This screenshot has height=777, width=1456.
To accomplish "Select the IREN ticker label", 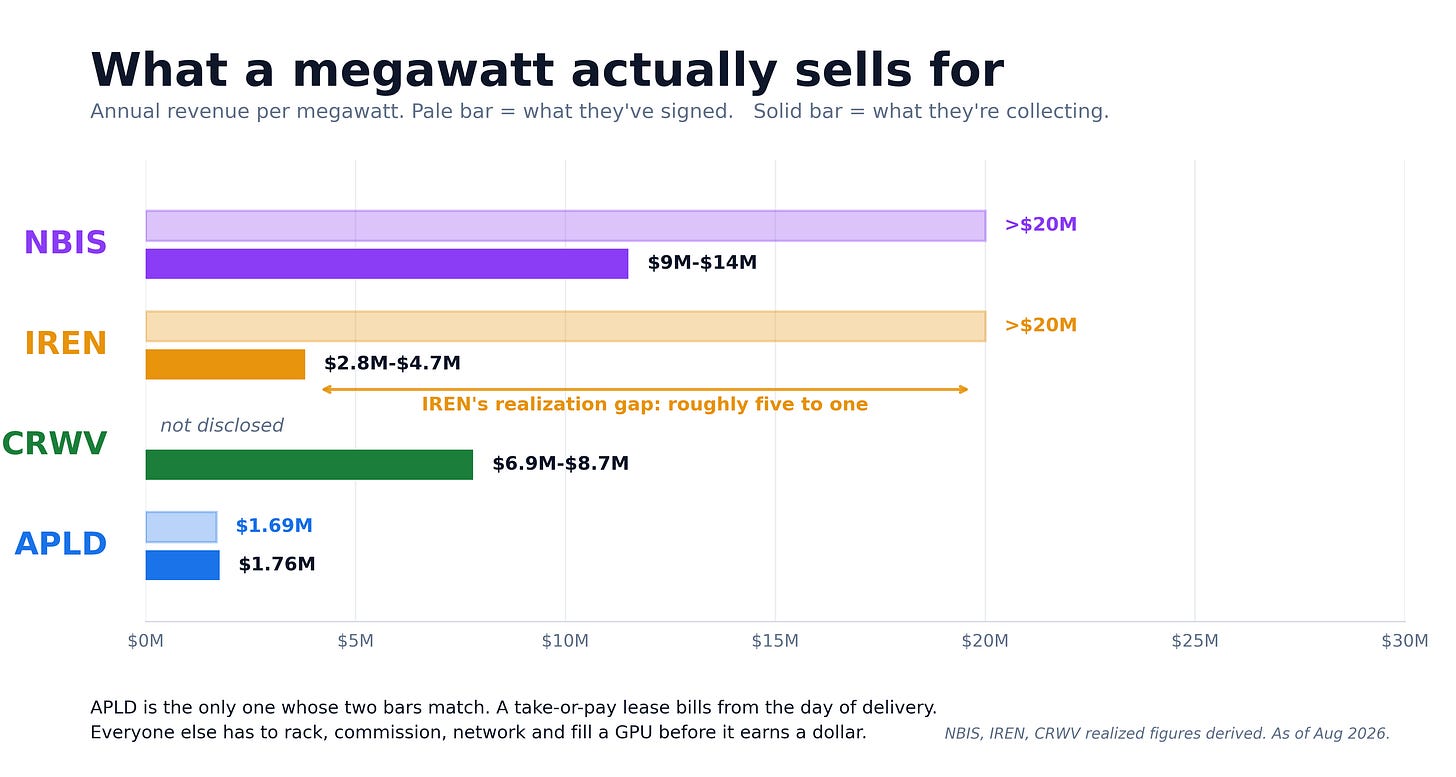I will pyautogui.click(x=65, y=344).
